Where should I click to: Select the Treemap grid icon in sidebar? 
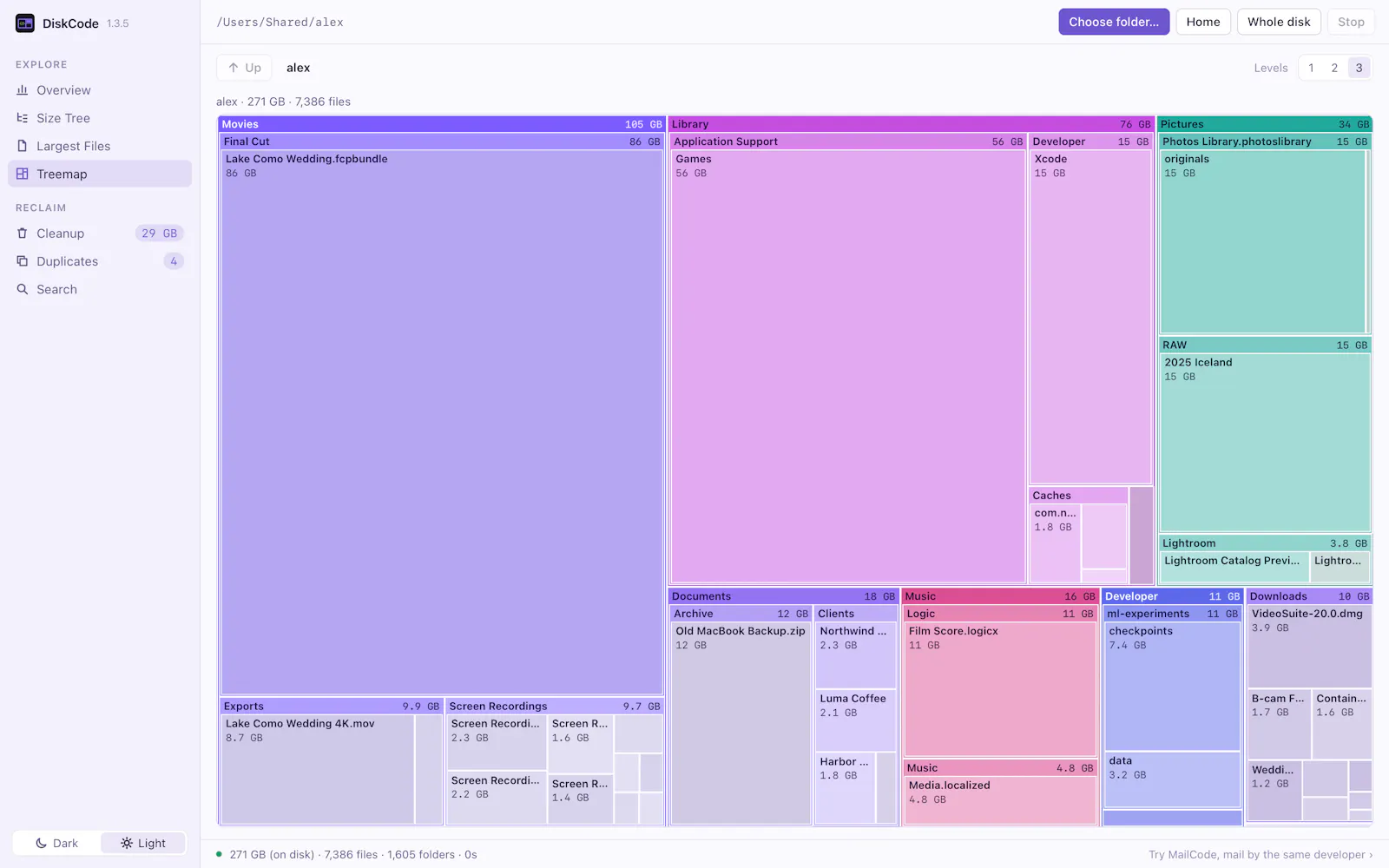pos(23,174)
